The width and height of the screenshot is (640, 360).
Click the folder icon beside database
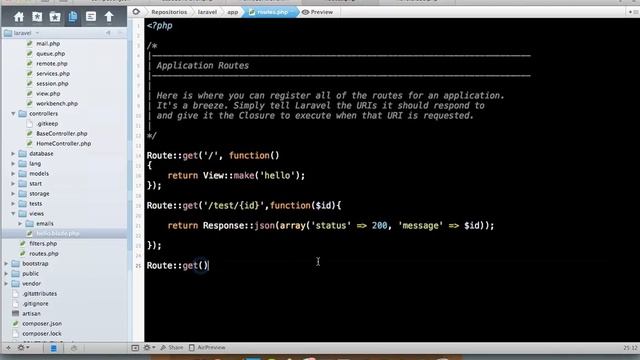[23, 153]
